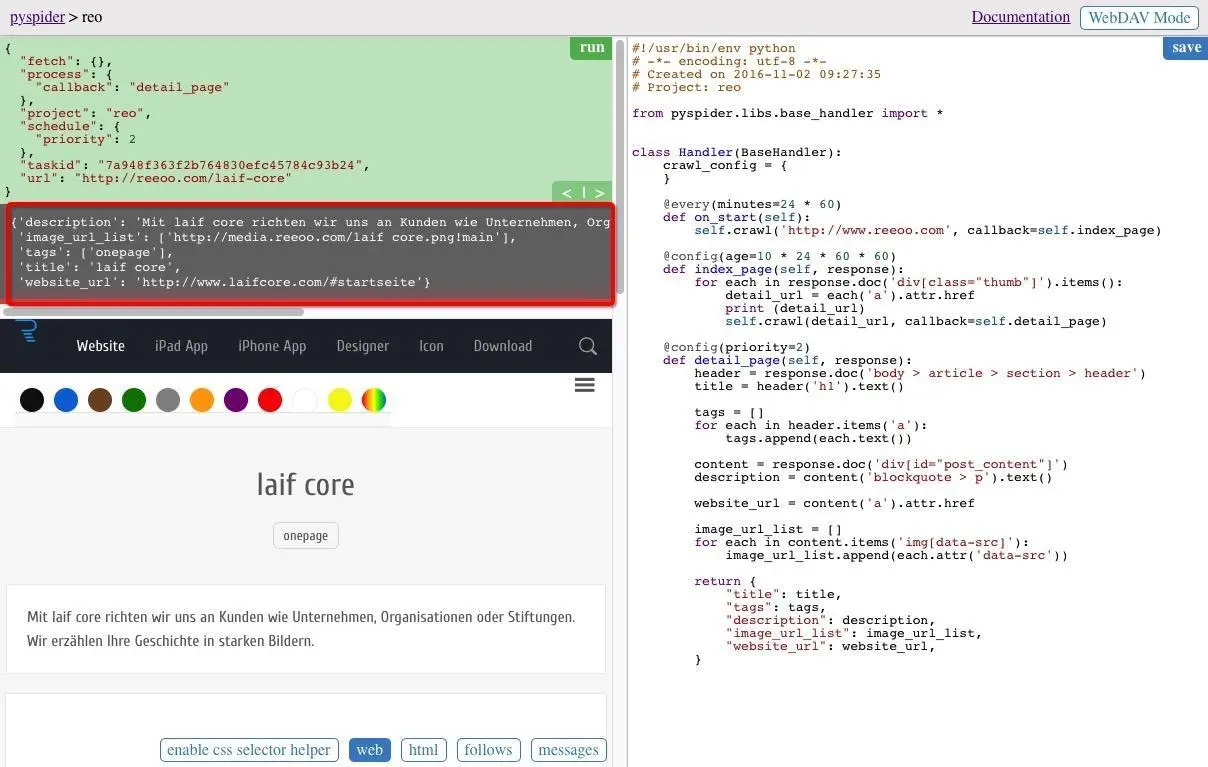This screenshot has height=767, width=1208.
Task: Open the hamburger menu icon
Action: pyautogui.click(x=585, y=385)
